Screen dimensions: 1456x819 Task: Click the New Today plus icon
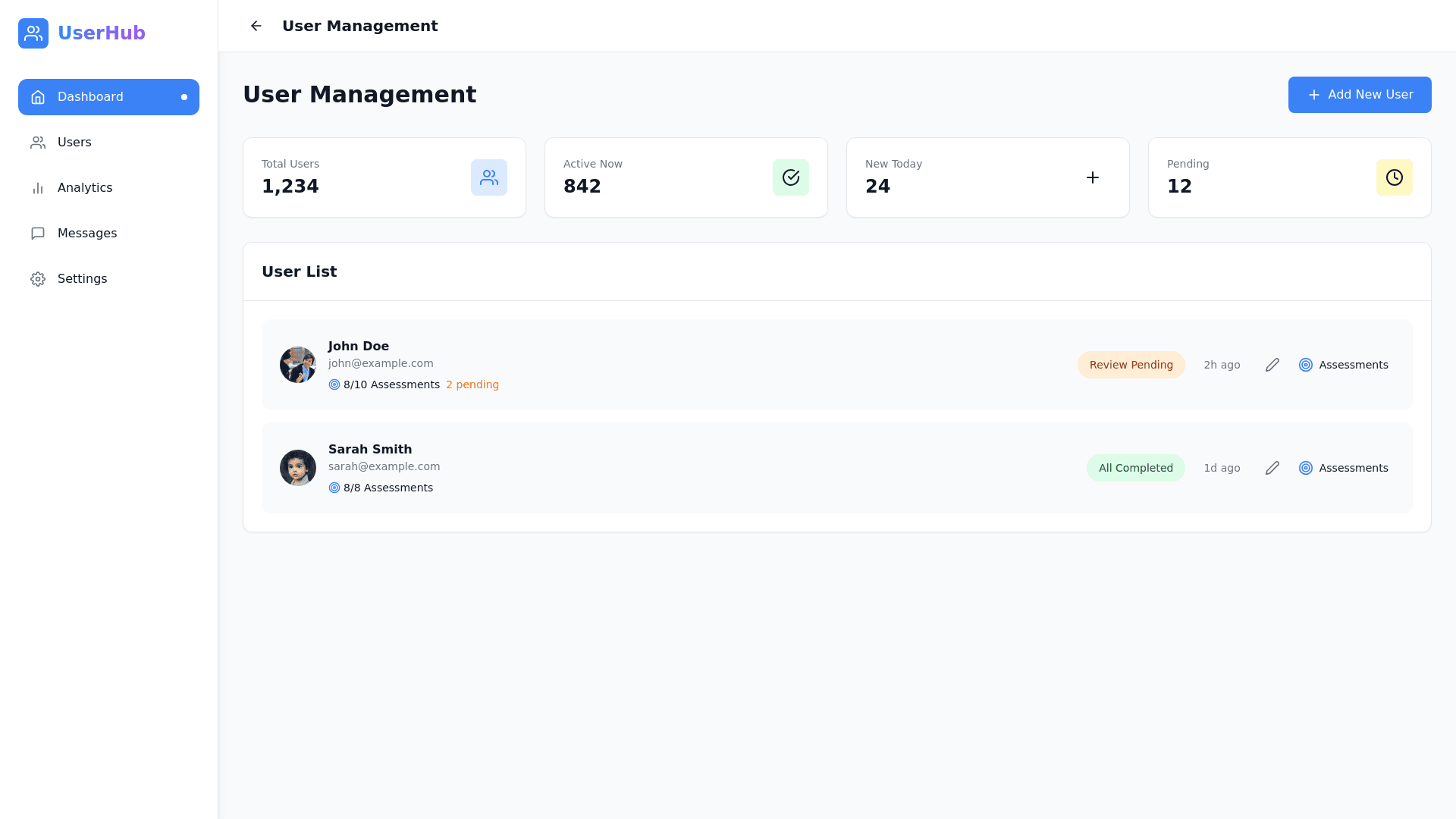click(x=1093, y=177)
